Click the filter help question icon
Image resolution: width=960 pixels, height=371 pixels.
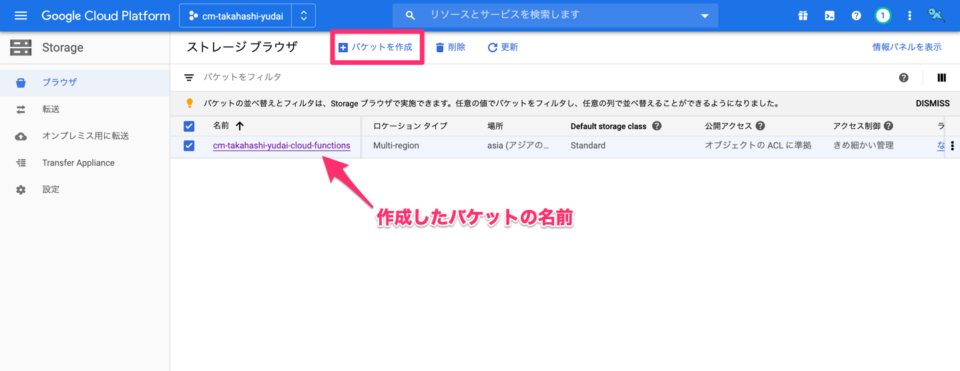(x=903, y=78)
